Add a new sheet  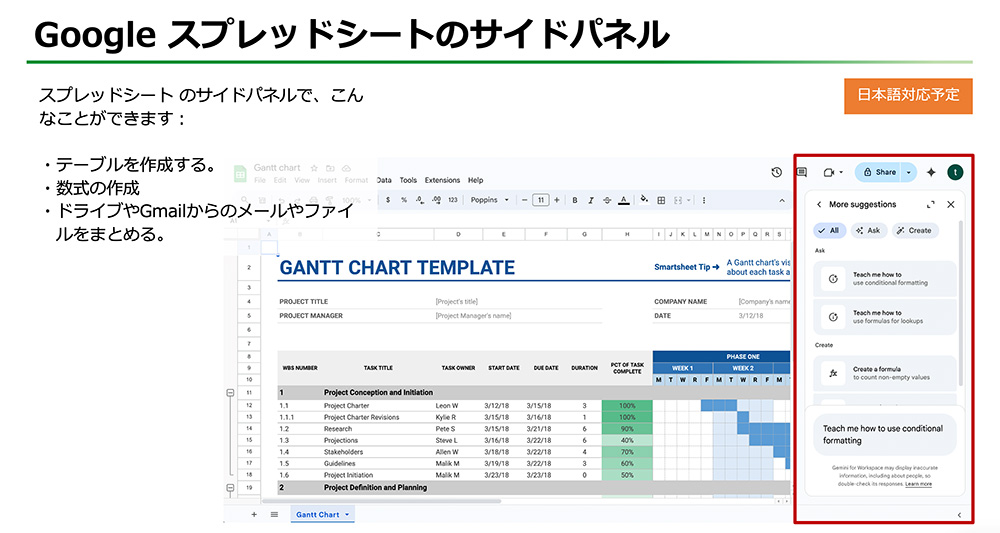click(254, 515)
